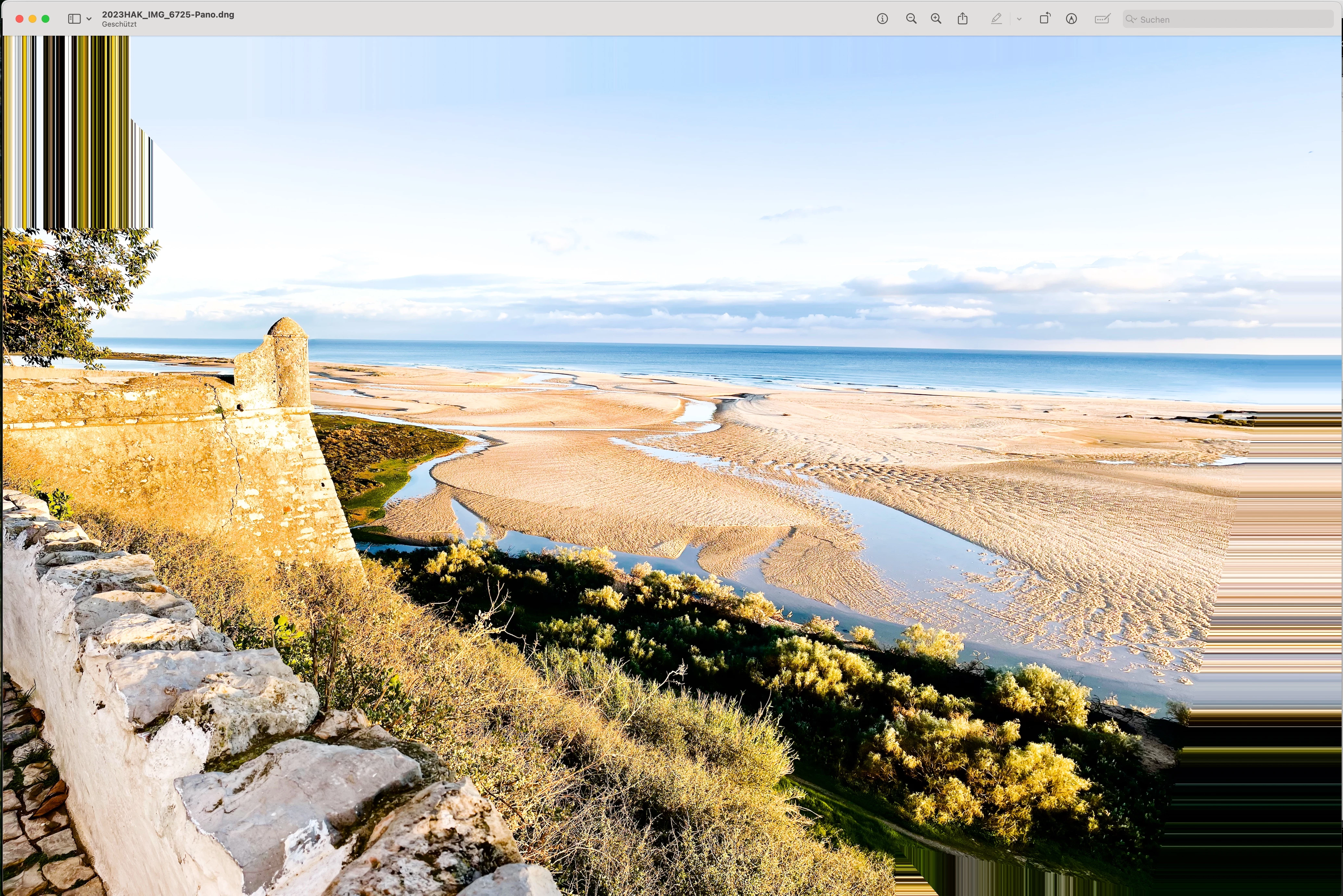Zoom in on the image
1343x896 pixels.
click(936, 19)
